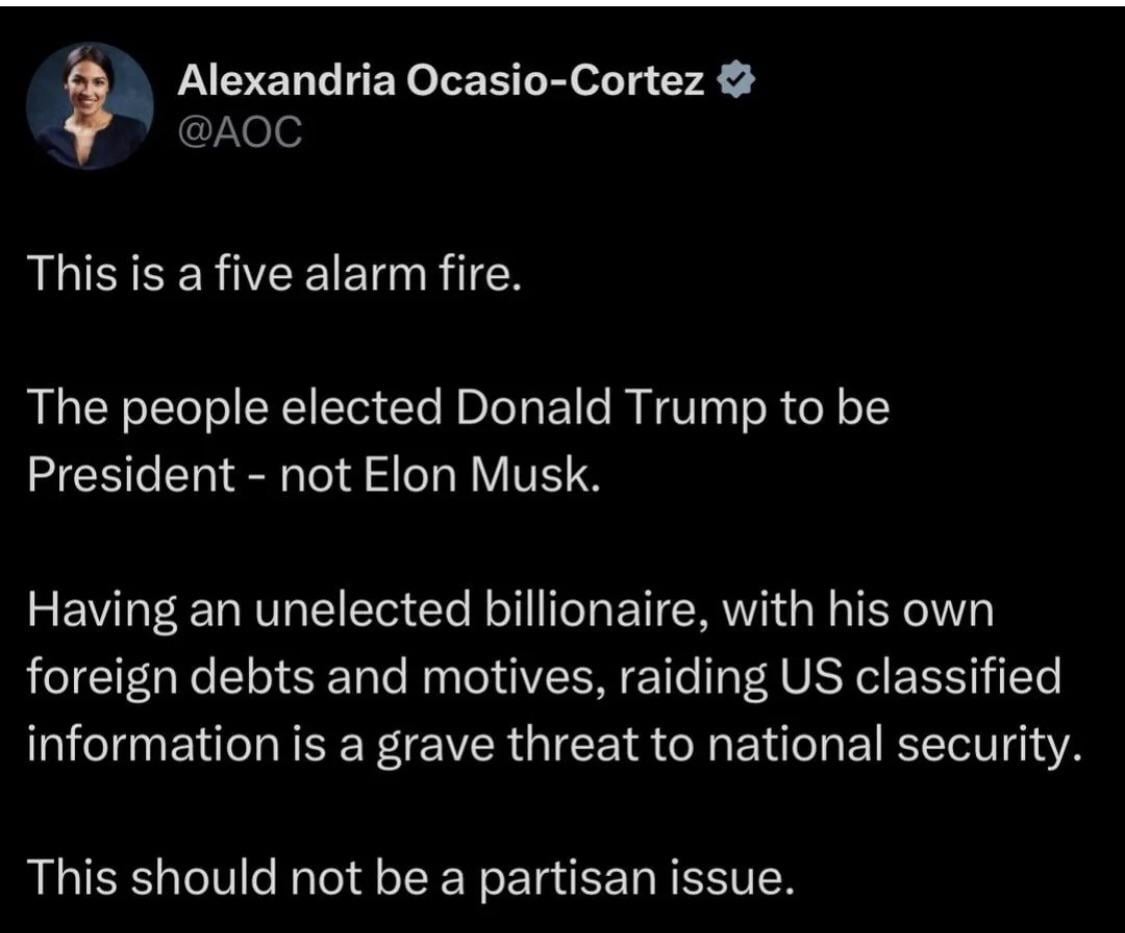
Task: Click the line starting "The people elected"
Action: (x=459, y=409)
